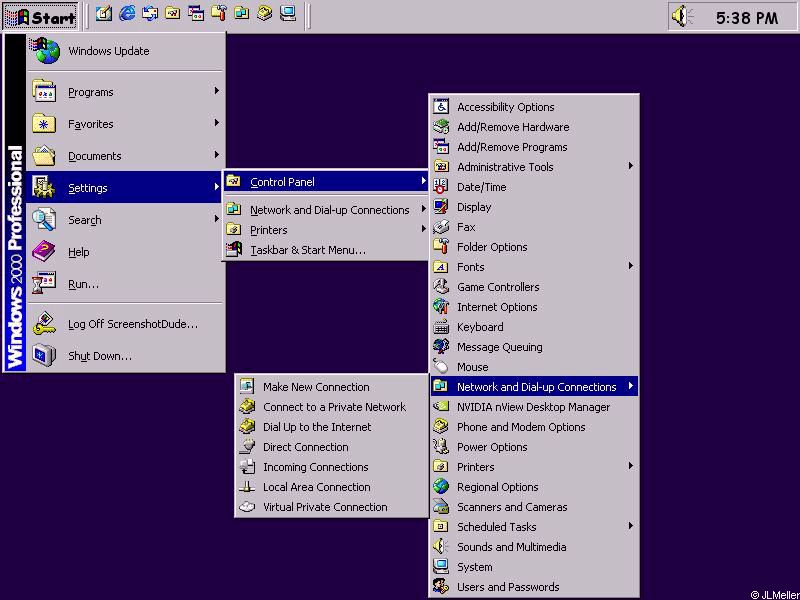Click the Scanners and Cameras icon

point(441,507)
